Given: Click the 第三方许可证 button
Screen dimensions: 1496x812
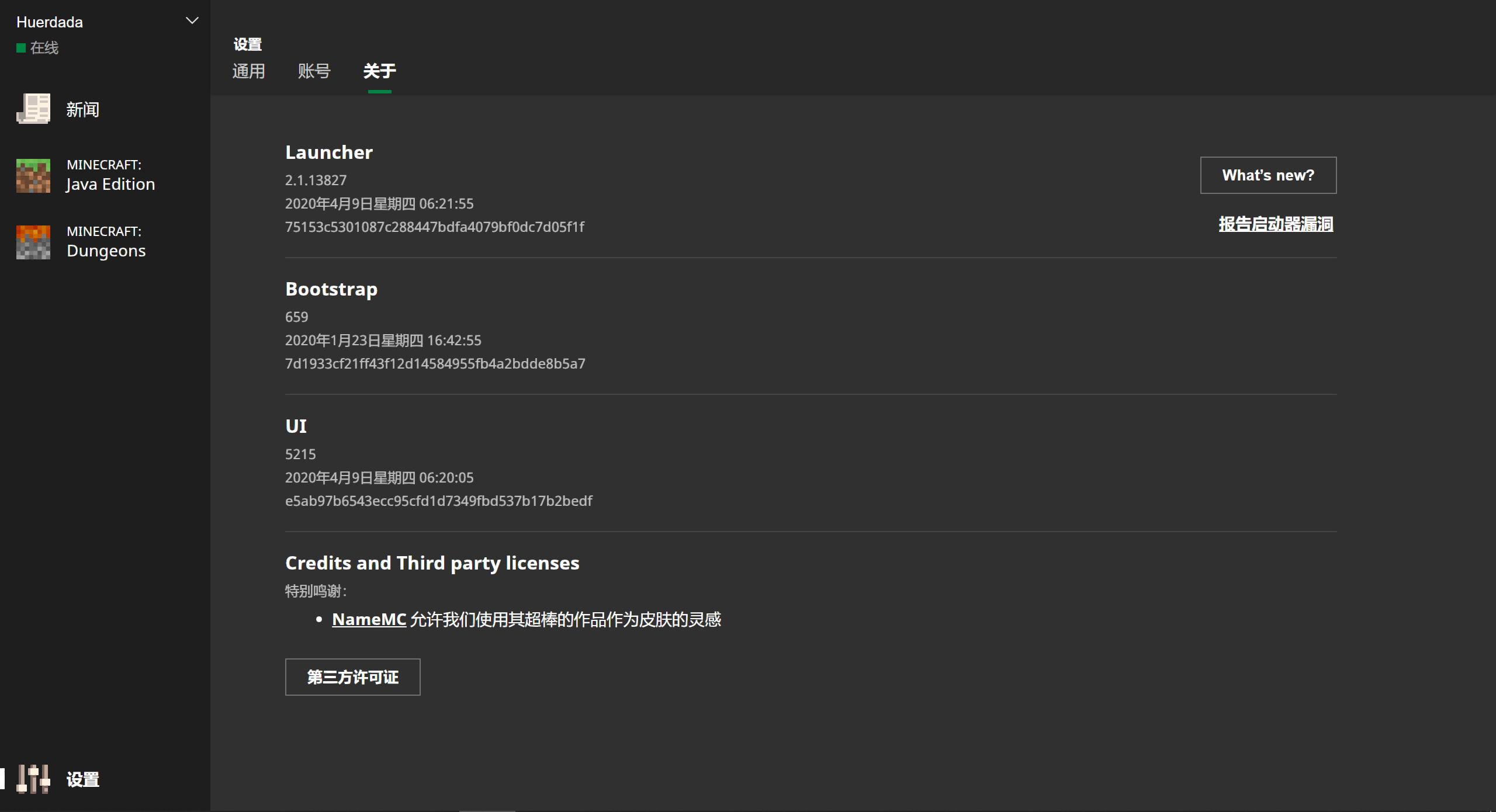Looking at the screenshot, I should tap(352, 677).
